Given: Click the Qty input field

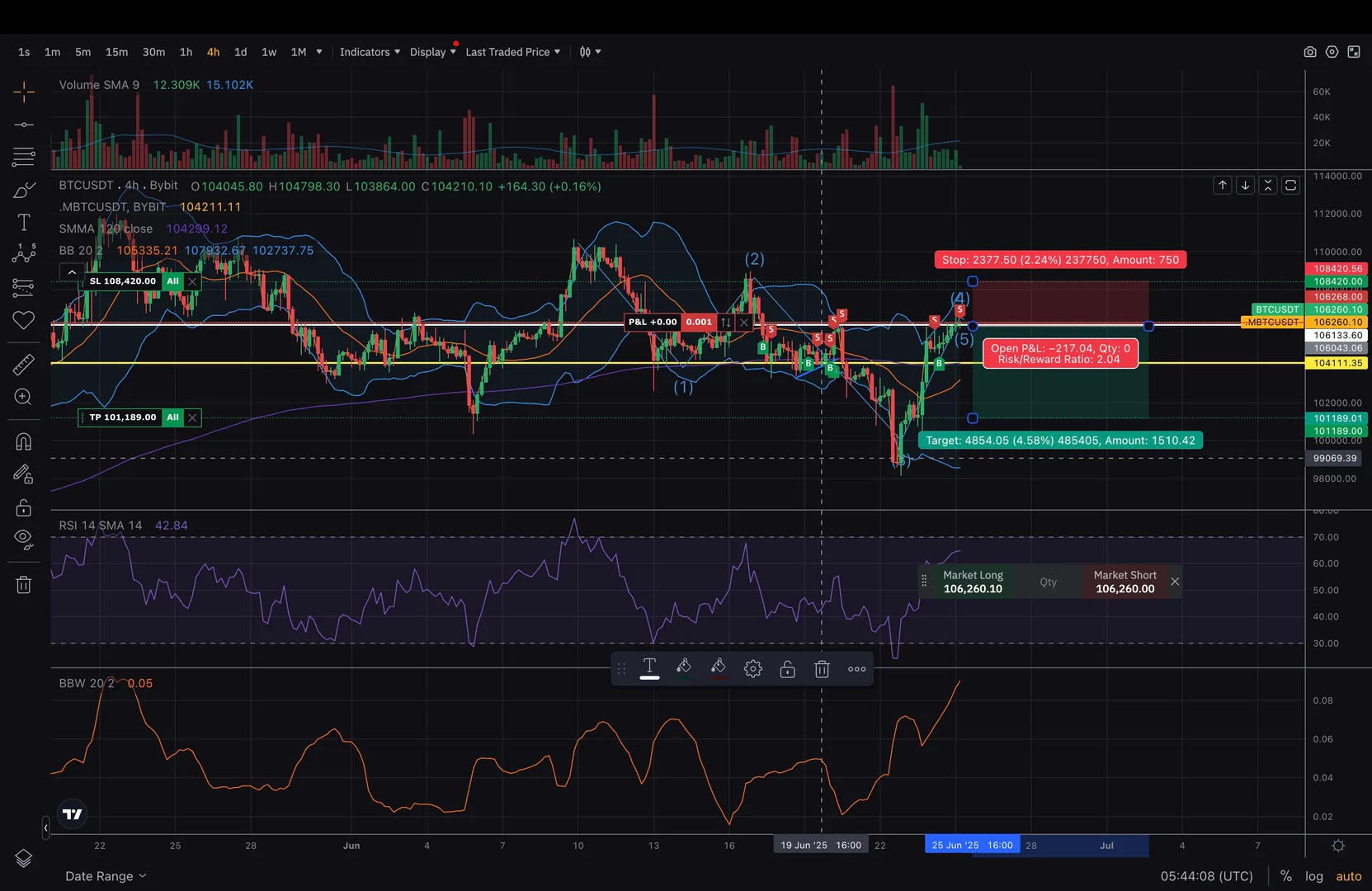Looking at the screenshot, I should coord(1048,582).
